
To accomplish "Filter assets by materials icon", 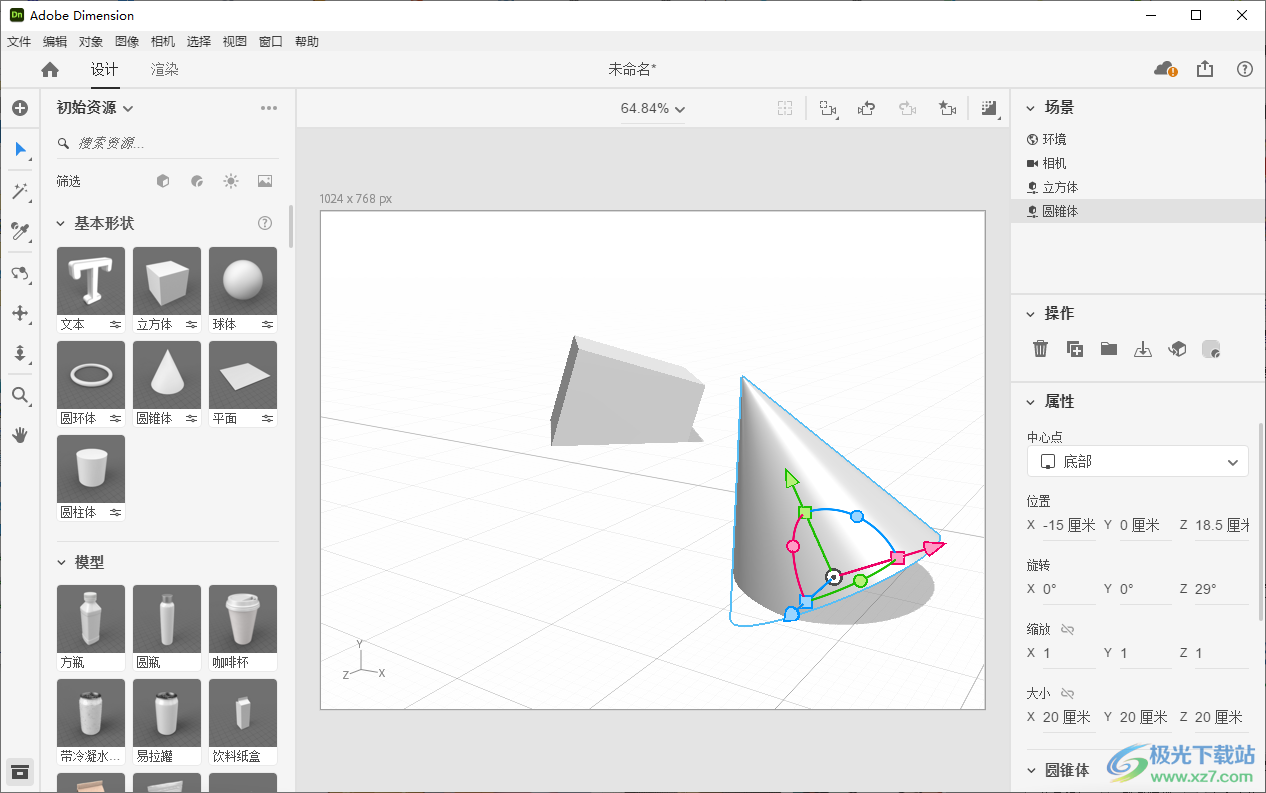I will 197,181.
